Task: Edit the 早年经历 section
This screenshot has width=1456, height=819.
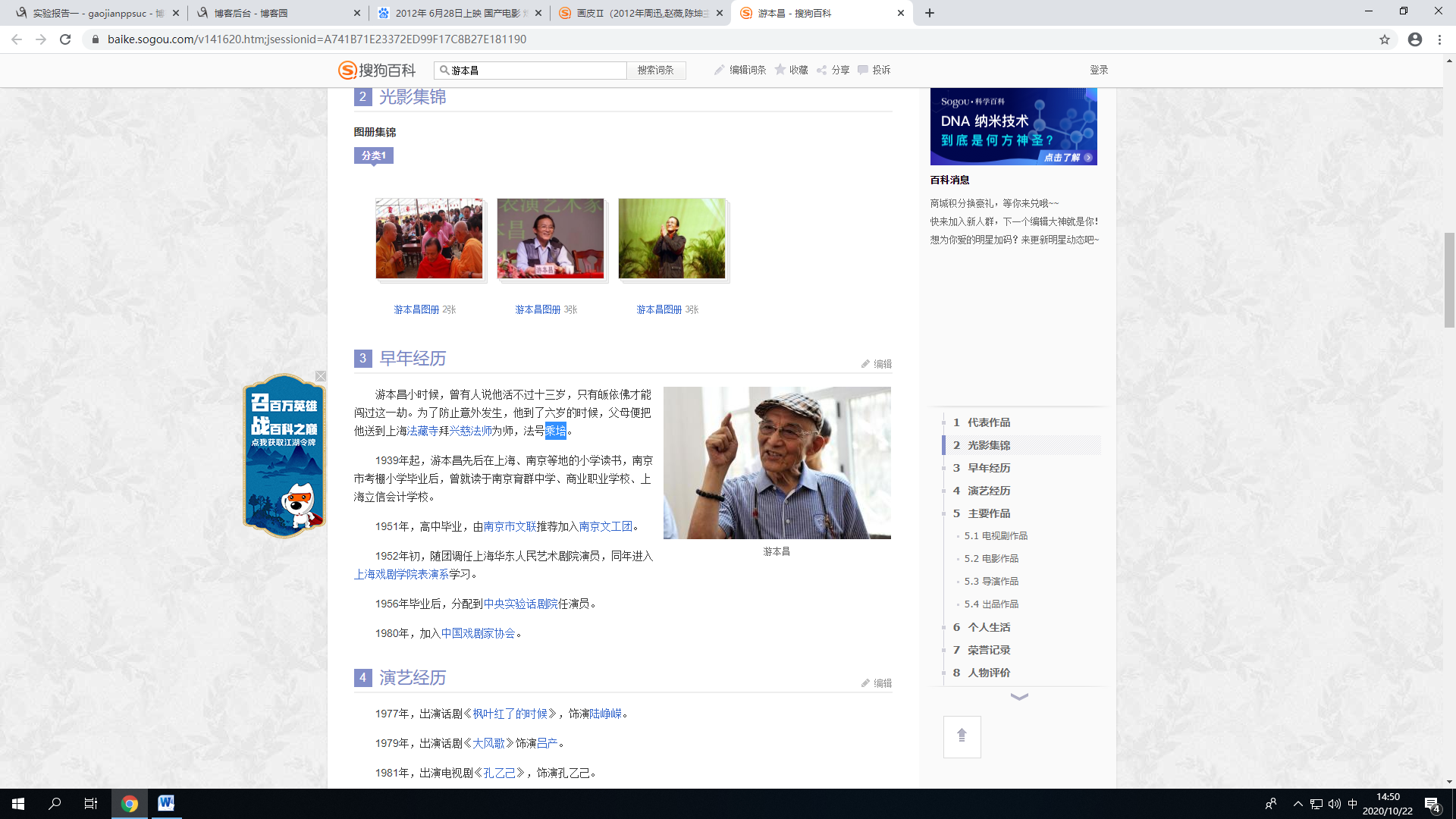Action: point(877,364)
